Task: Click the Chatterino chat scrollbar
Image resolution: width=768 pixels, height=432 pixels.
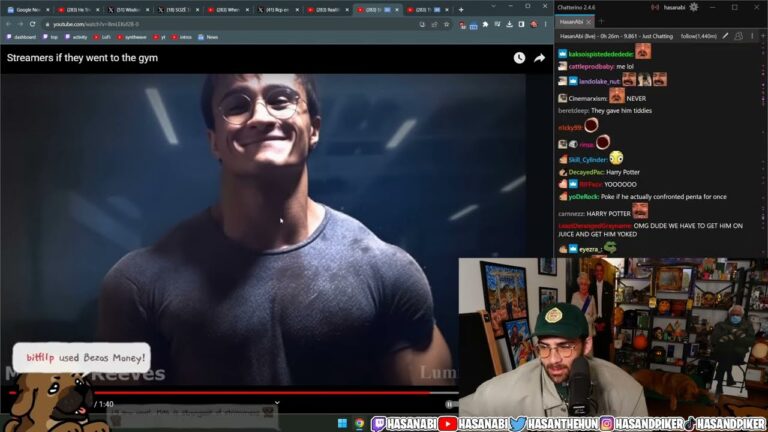Action: 764,147
